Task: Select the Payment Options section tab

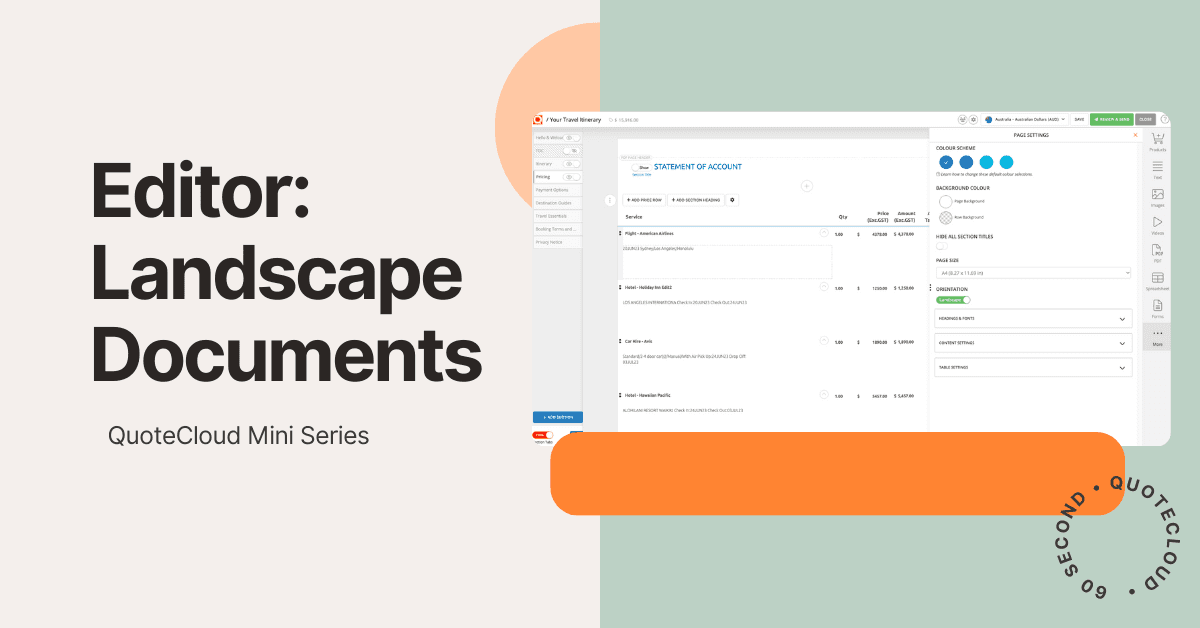Action: pos(558,189)
